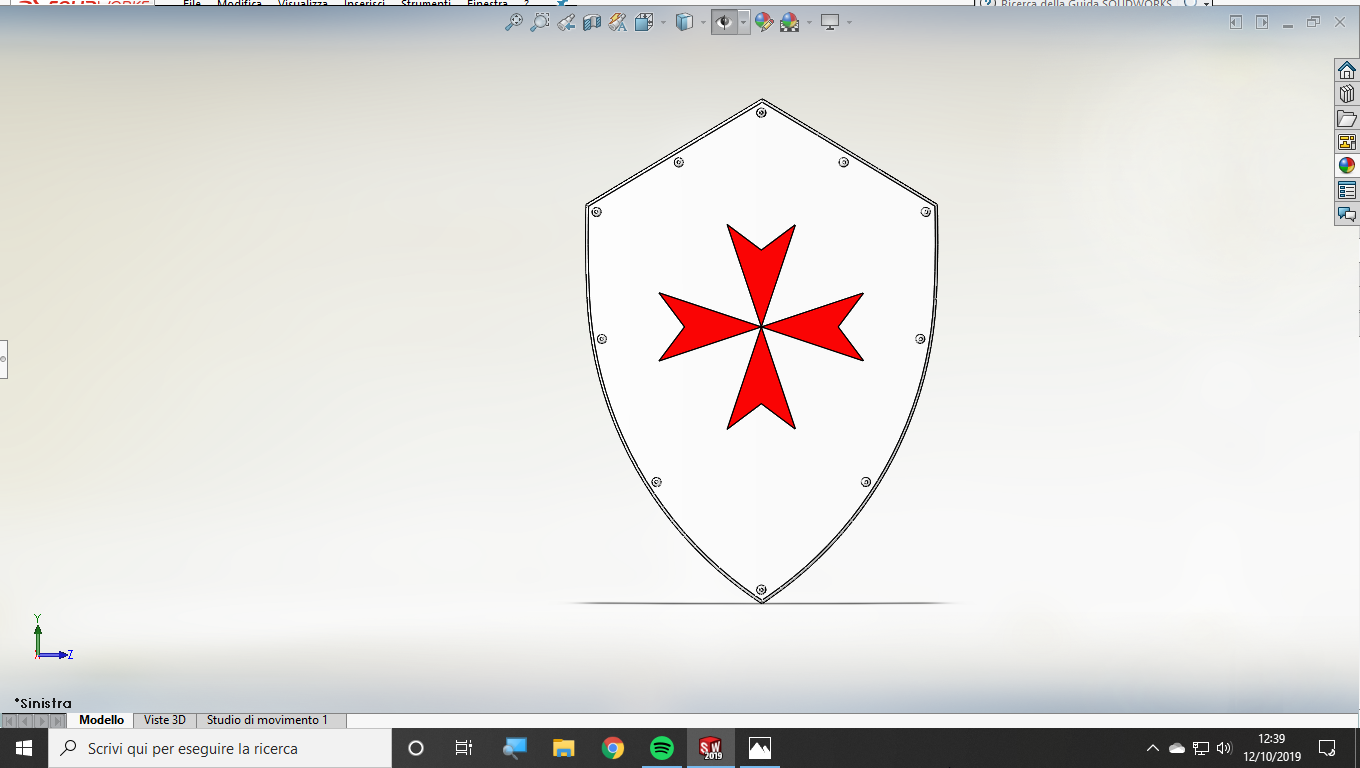
Task: Select the rivet at shield bottom tip
Action: [761, 590]
